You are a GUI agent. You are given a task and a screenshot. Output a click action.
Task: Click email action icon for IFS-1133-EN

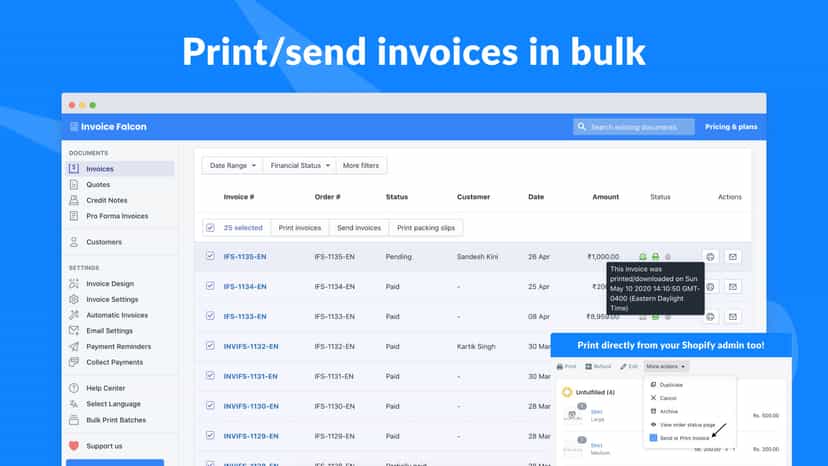732,317
